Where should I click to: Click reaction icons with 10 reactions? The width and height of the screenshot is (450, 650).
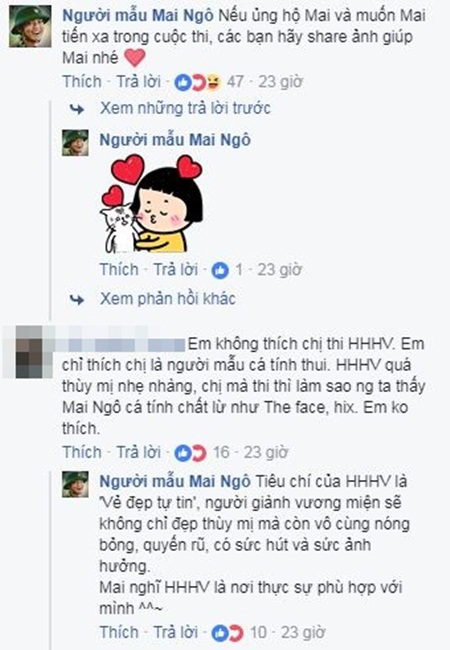coord(227,633)
